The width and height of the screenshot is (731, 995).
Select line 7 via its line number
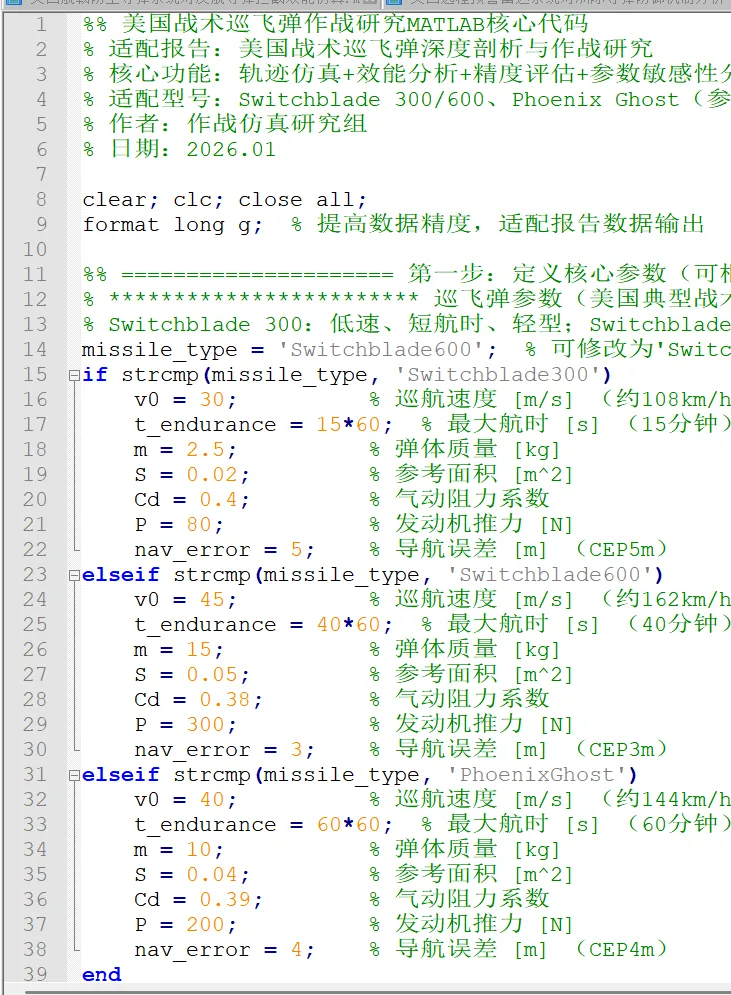tap(42, 175)
